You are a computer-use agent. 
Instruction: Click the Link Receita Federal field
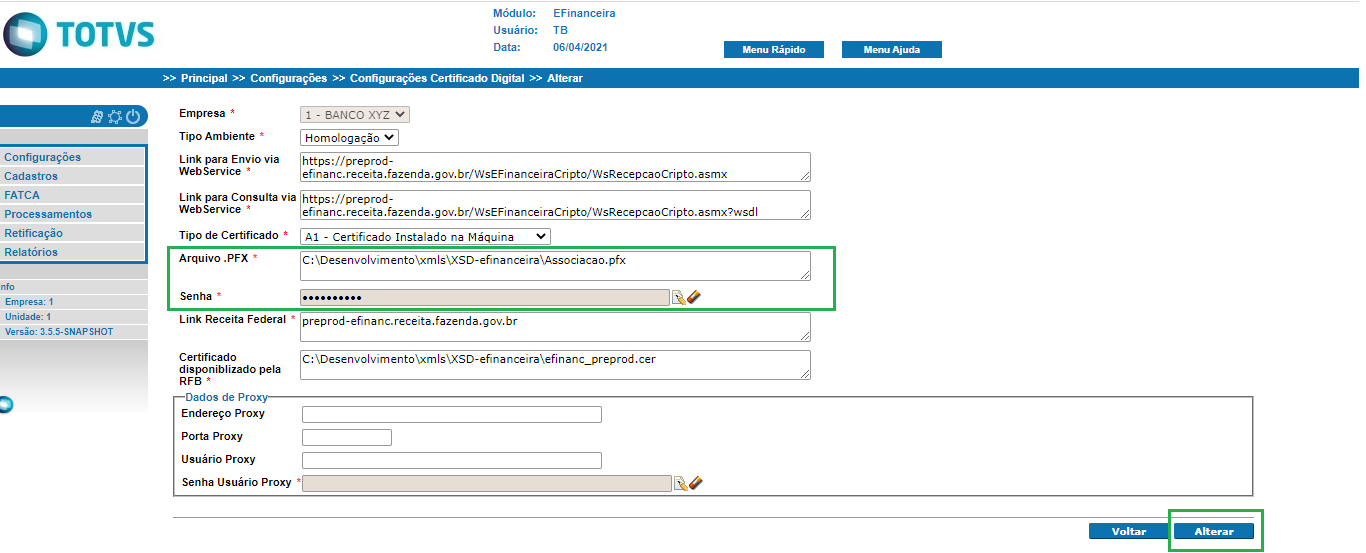[x=556, y=327]
